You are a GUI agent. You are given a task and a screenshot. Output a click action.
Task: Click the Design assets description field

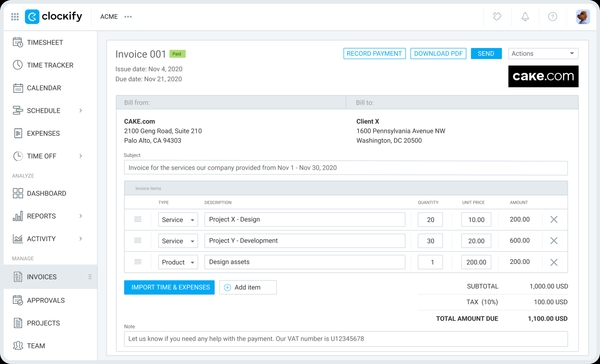point(305,262)
